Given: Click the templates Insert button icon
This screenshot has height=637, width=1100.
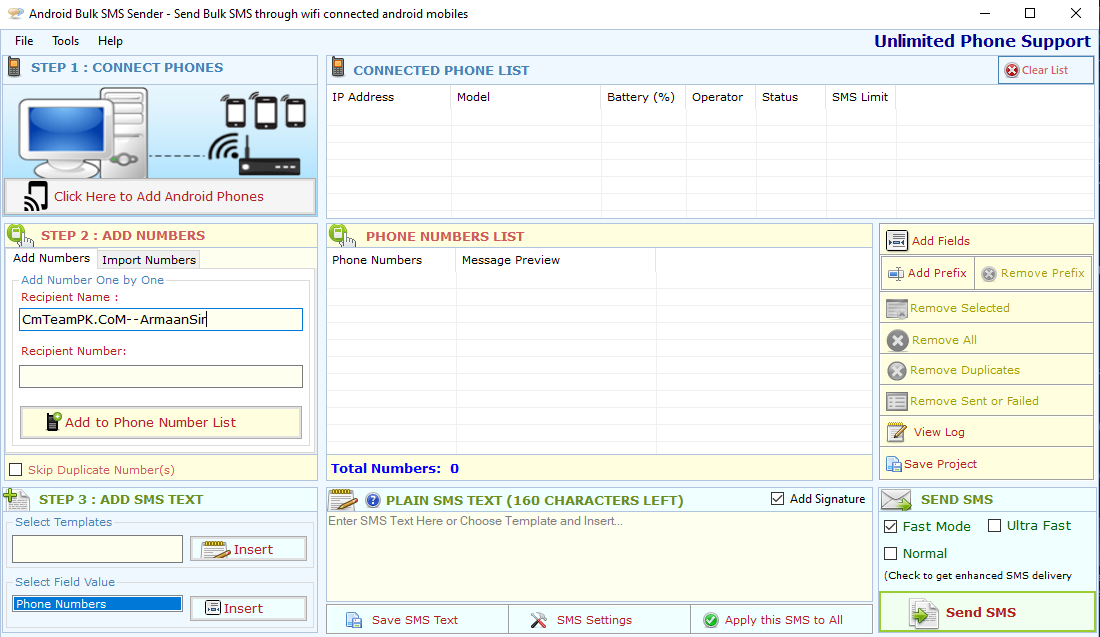Looking at the screenshot, I should 215,549.
